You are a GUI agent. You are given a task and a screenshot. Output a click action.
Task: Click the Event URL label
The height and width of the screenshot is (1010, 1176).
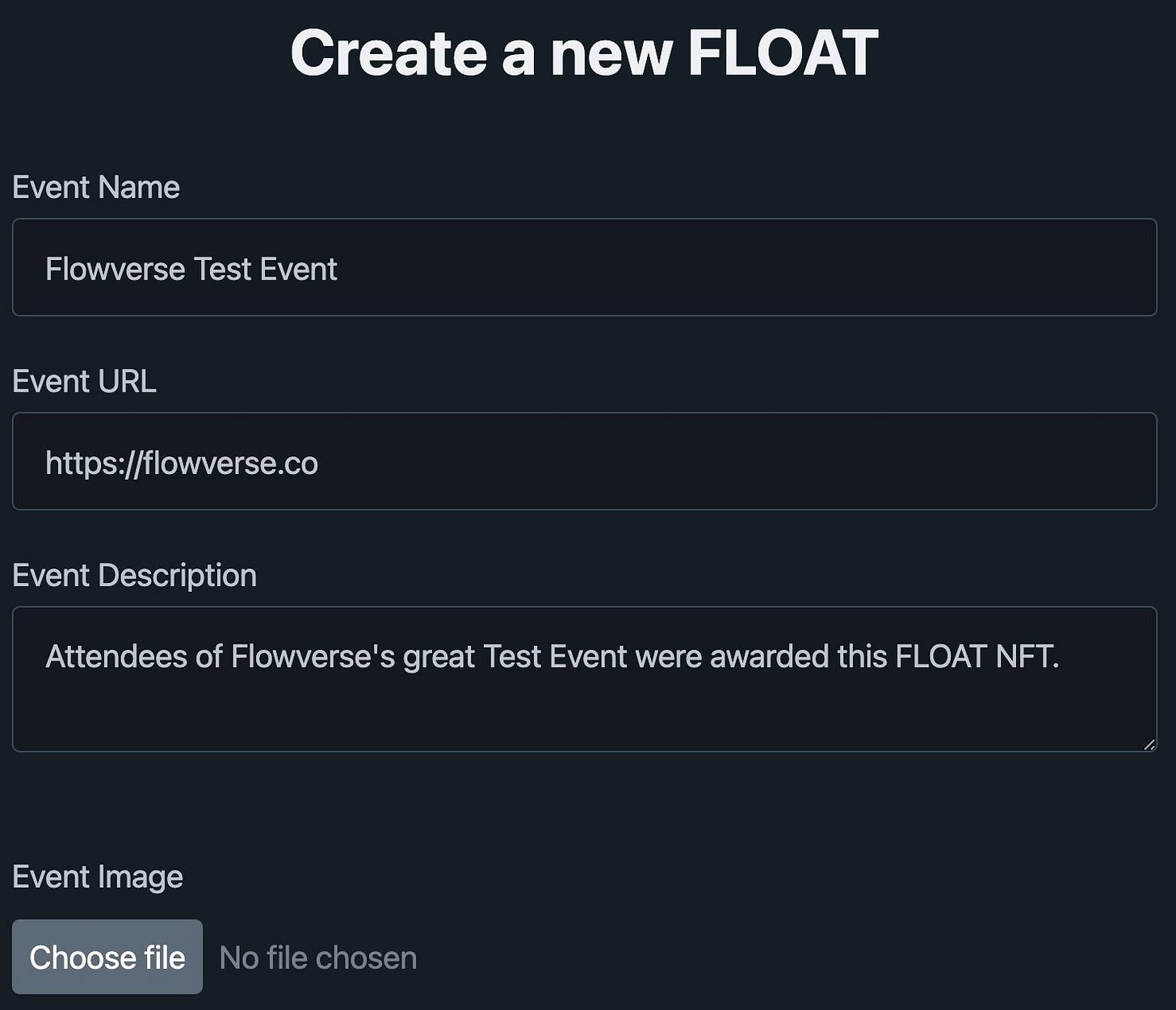84,380
